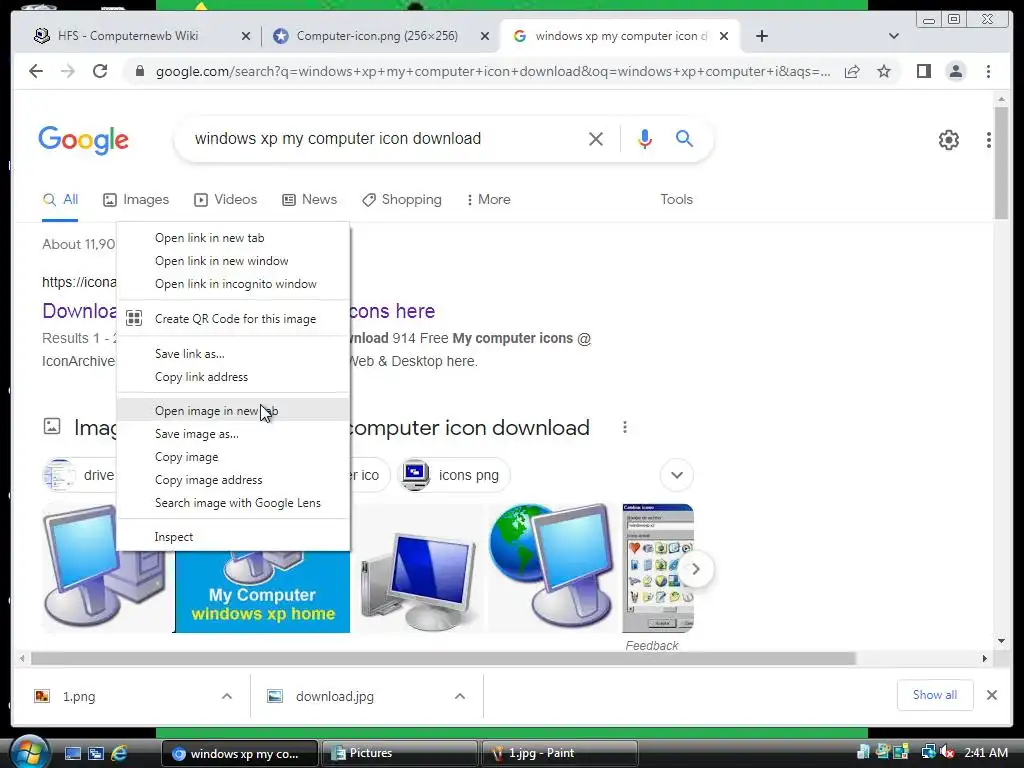Clear the Google search box text

coord(596,138)
